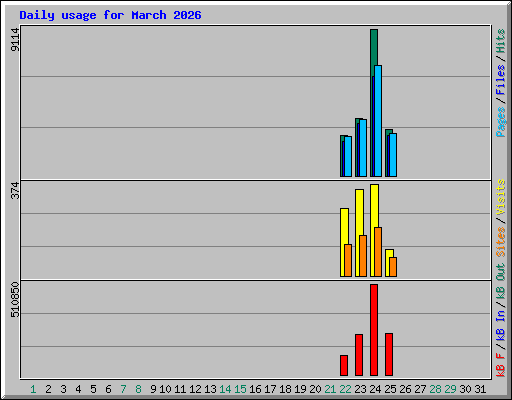This screenshot has height=400, width=512.
Task: Click the orange 'Sites' legend label
Action: [x=500, y=242]
